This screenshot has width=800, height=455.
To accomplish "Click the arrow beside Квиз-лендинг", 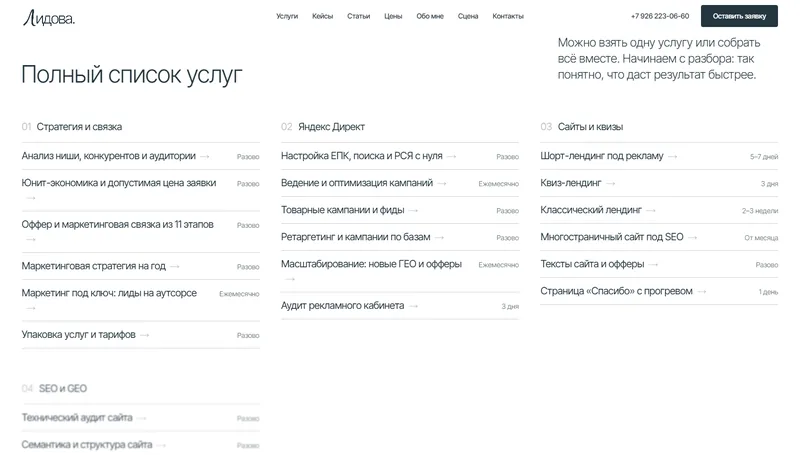I will 611,184.
